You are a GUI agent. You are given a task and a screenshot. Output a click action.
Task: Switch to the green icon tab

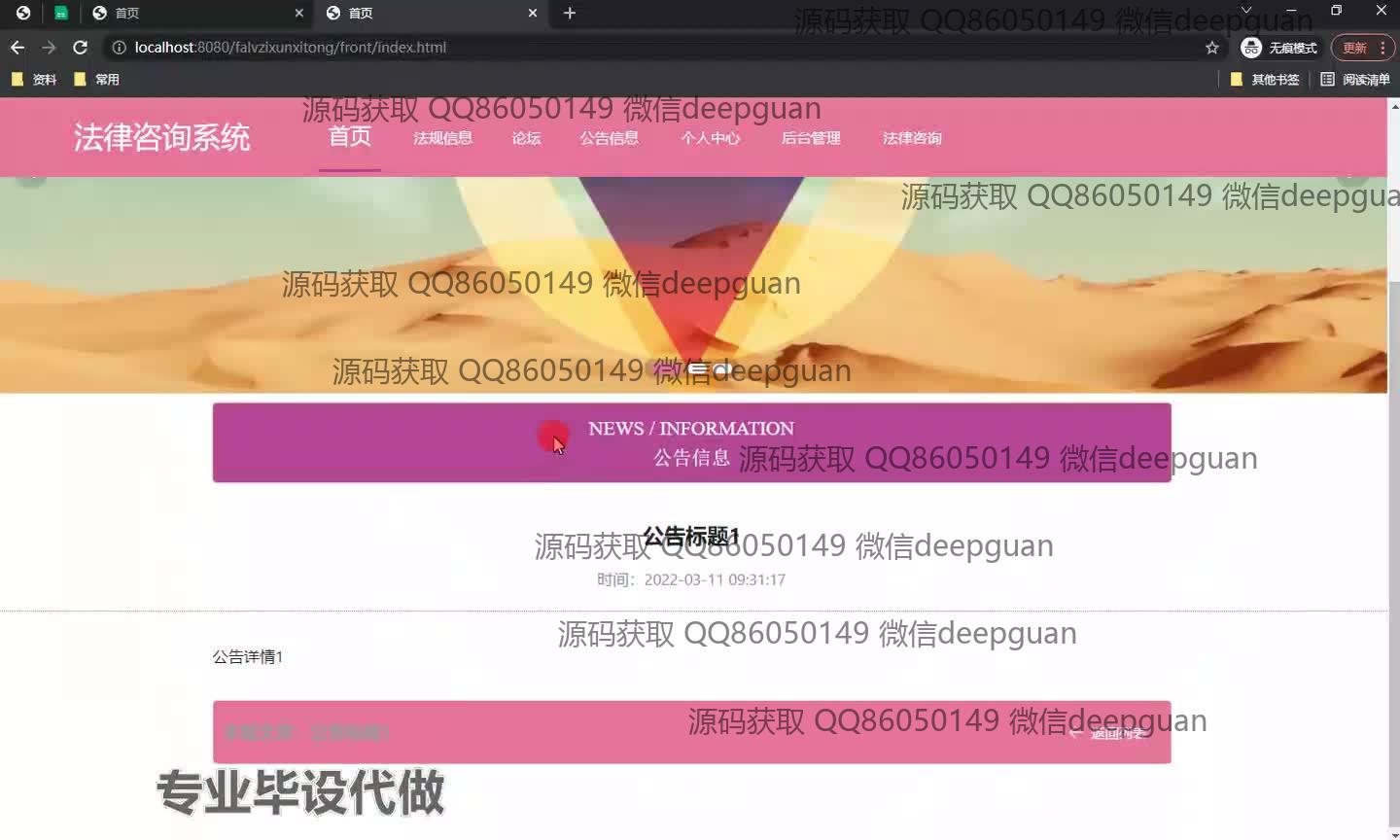60,13
